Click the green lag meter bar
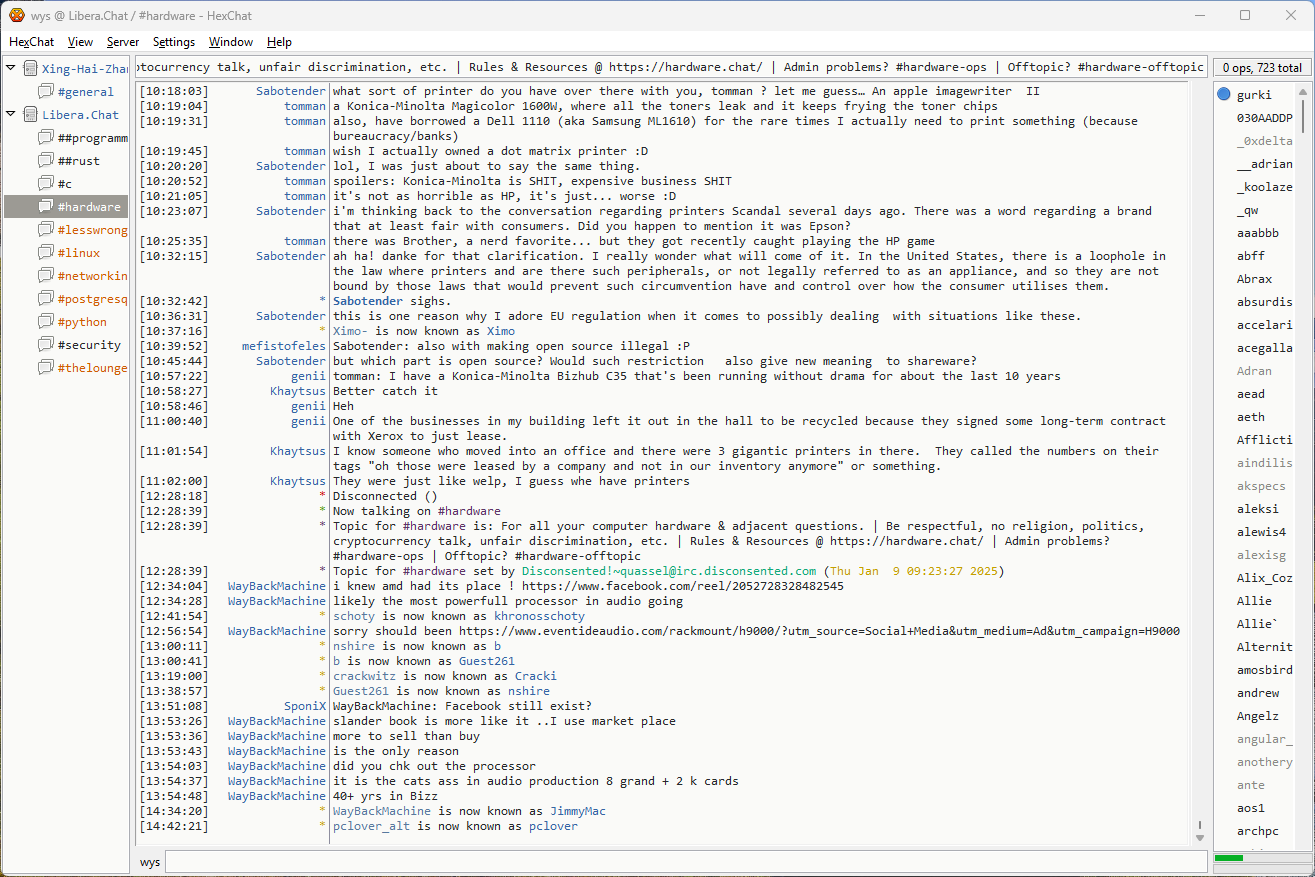 pyautogui.click(x=1228, y=858)
